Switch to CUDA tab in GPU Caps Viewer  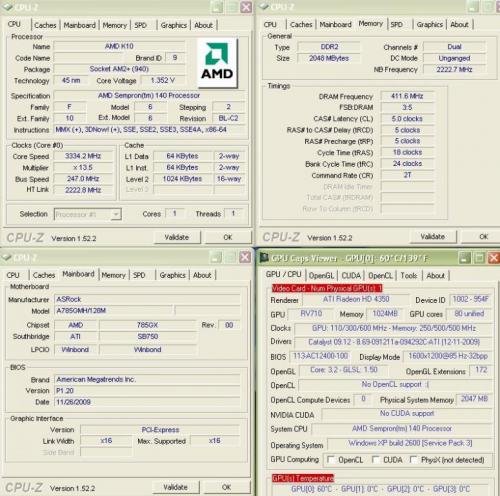point(351,276)
